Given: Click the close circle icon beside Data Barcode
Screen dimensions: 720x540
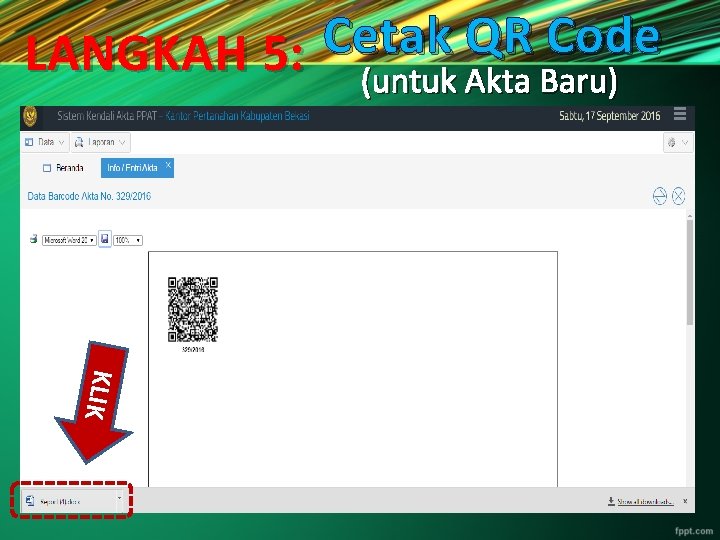Looking at the screenshot, I should pyautogui.click(x=678, y=196).
